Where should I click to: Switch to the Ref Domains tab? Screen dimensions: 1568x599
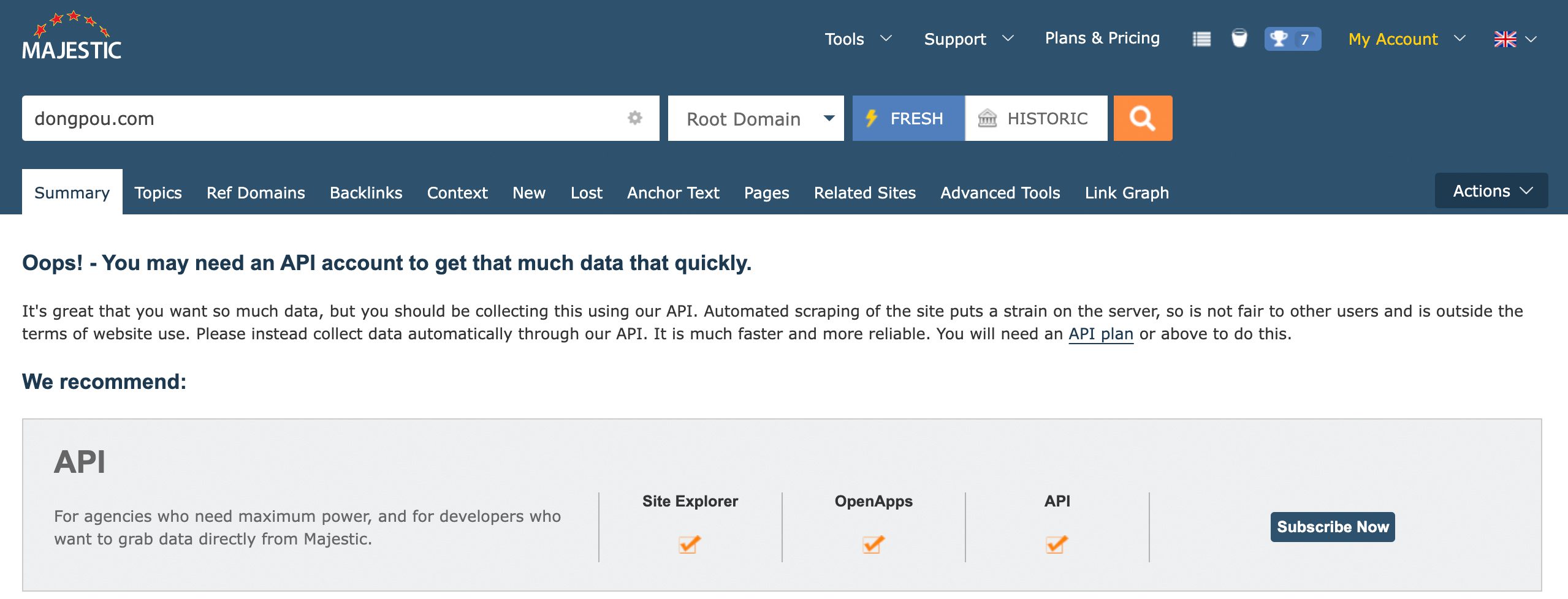(256, 193)
